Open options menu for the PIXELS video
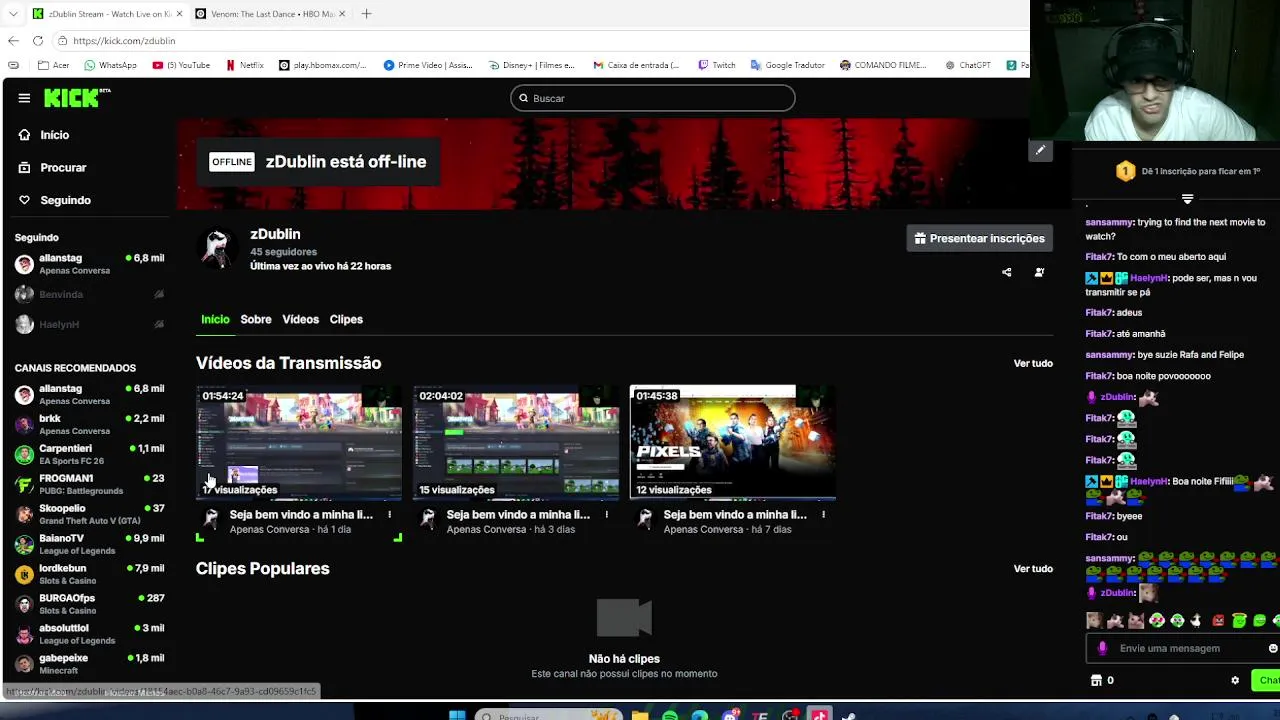Image resolution: width=1280 pixels, height=720 pixels. point(823,515)
